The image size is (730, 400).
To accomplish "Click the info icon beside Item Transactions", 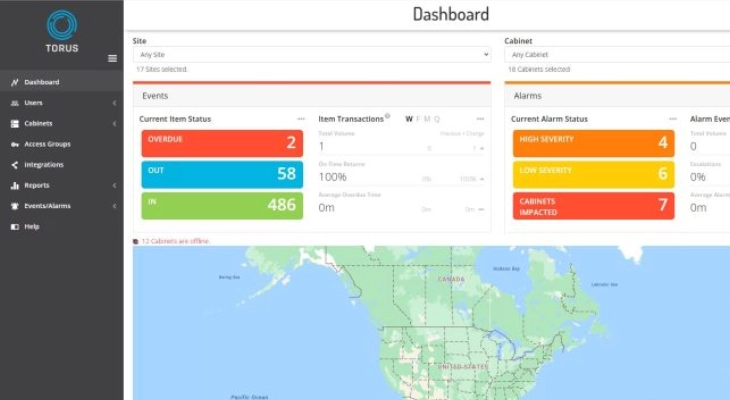I will (387, 117).
